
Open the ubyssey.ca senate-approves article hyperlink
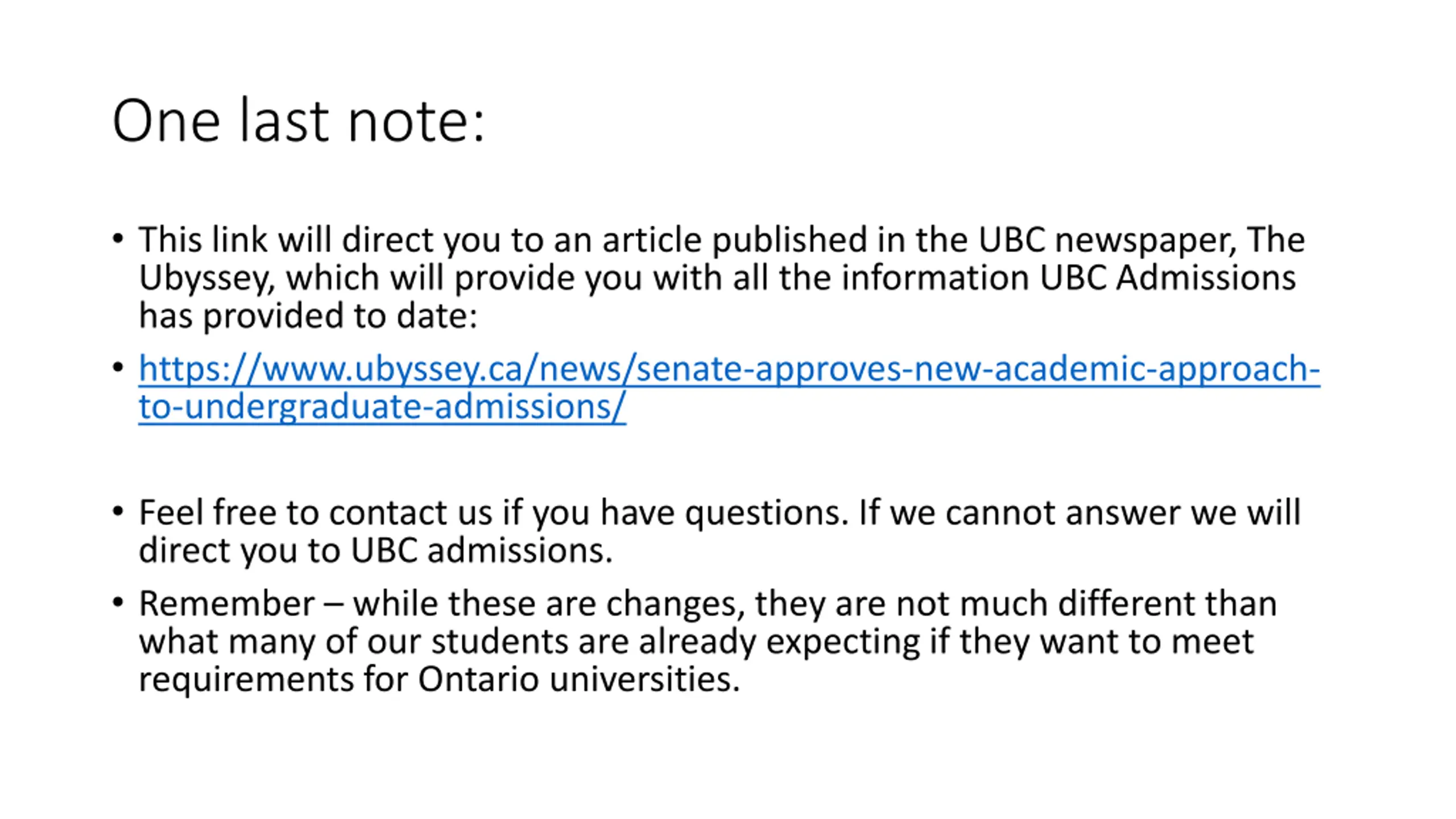(729, 388)
